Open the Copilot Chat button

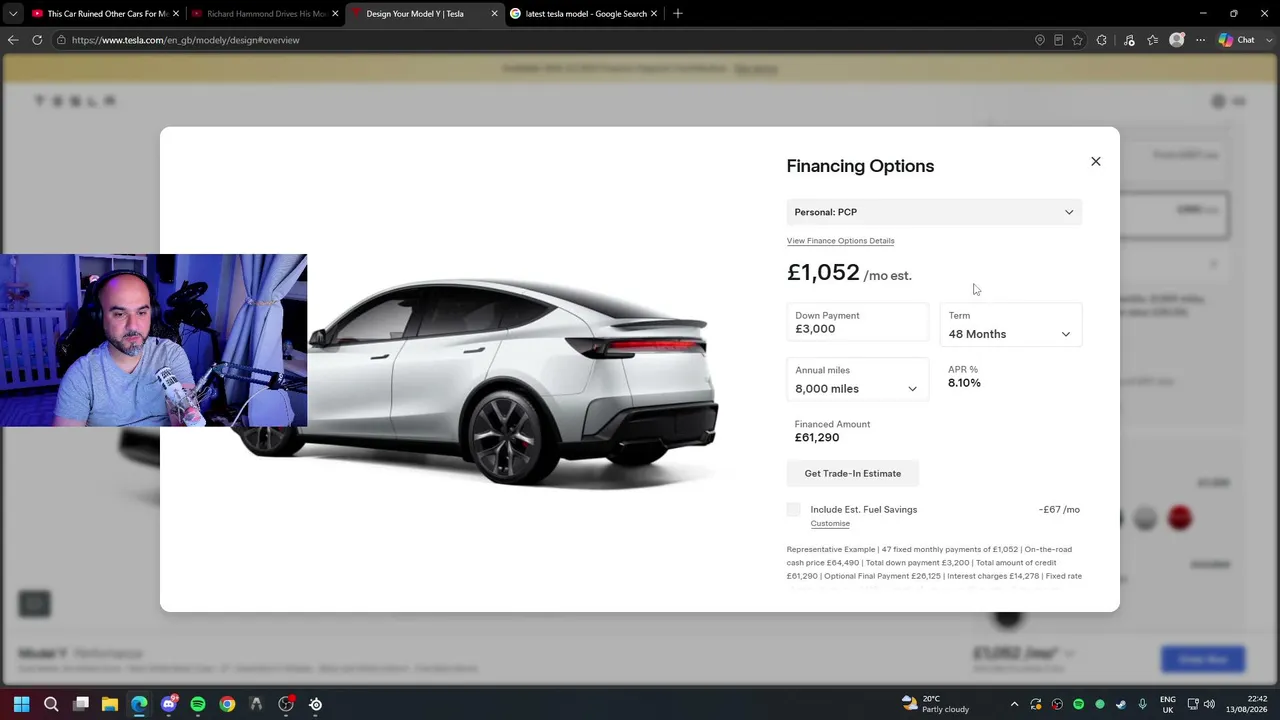point(1237,40)
